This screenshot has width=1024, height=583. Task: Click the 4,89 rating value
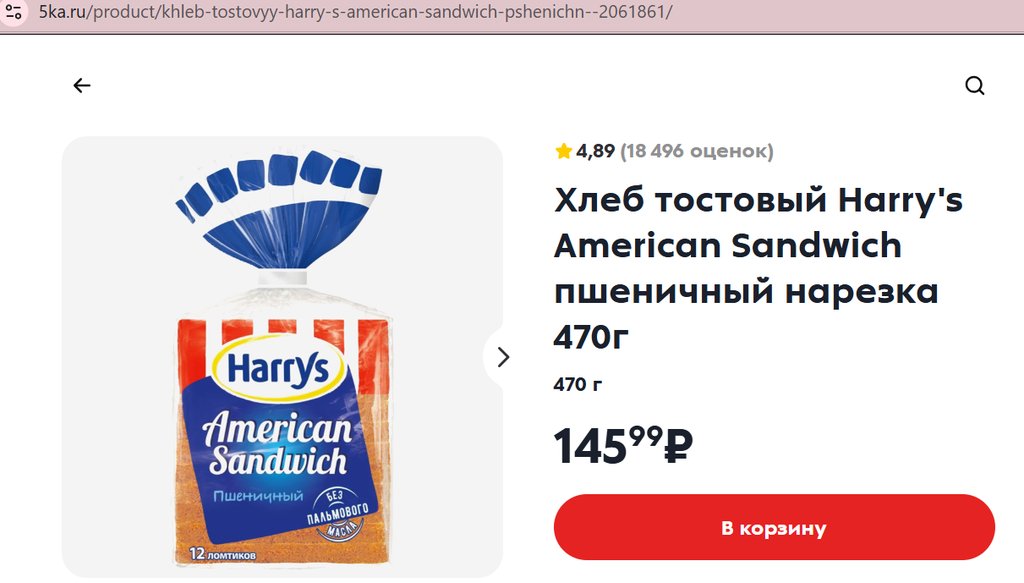[x=595, y=151]
